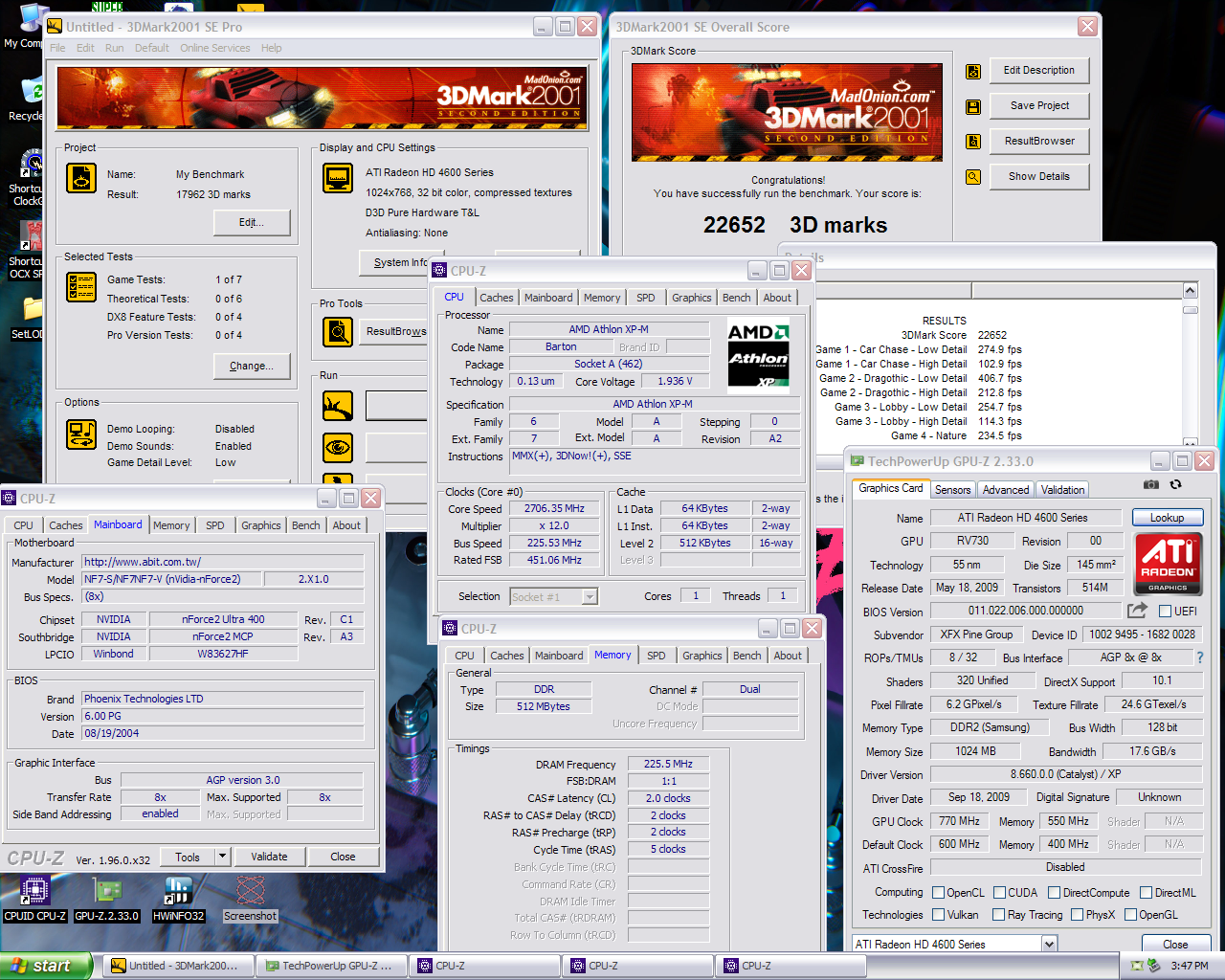
Task: Open the Bench tab in Memory CPU-Z window
Action: click(746, 656)
